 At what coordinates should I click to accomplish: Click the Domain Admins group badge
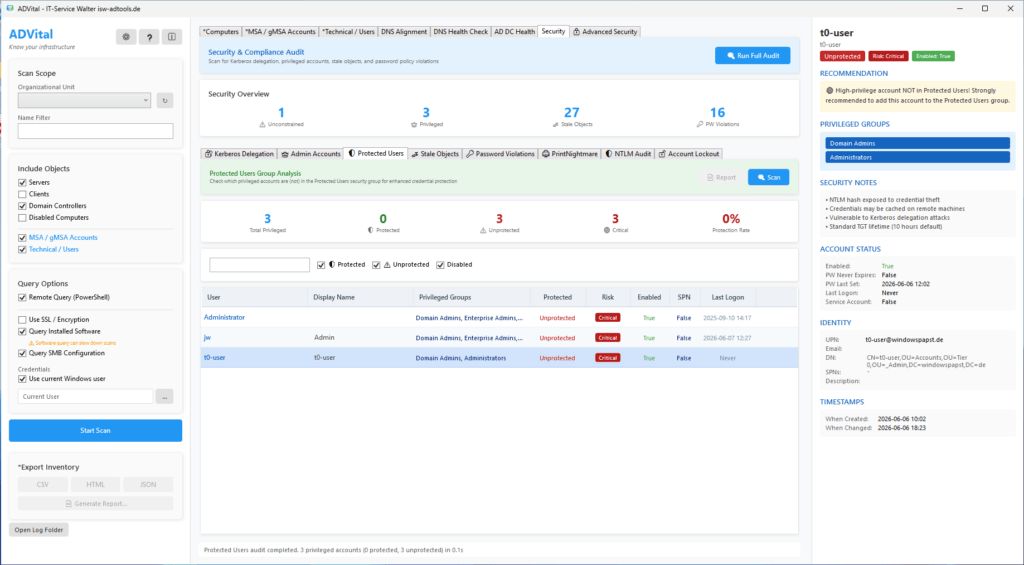pyautogui.click(x=918, y=143)
